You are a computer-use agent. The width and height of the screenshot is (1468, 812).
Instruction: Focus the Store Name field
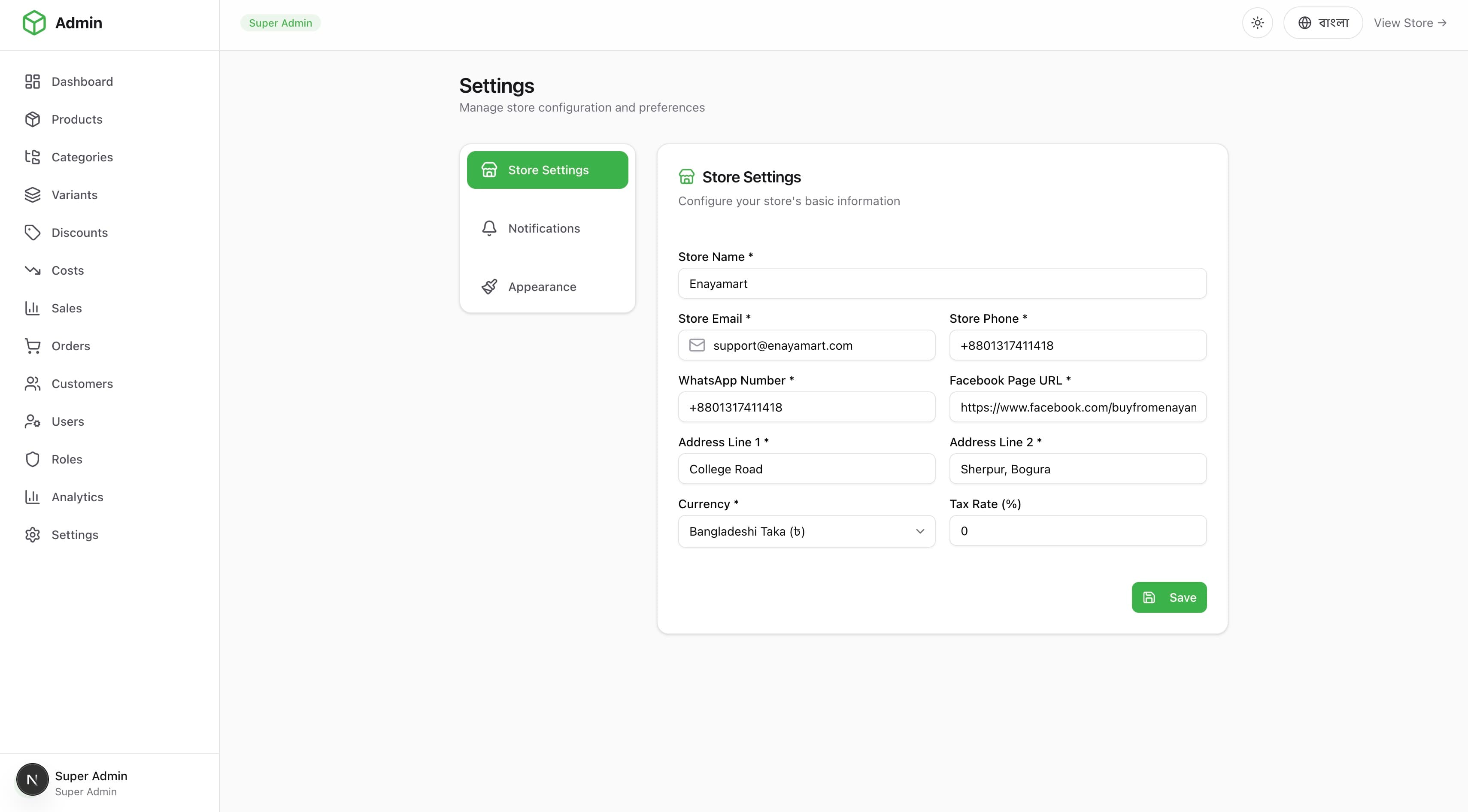[942, 283]
